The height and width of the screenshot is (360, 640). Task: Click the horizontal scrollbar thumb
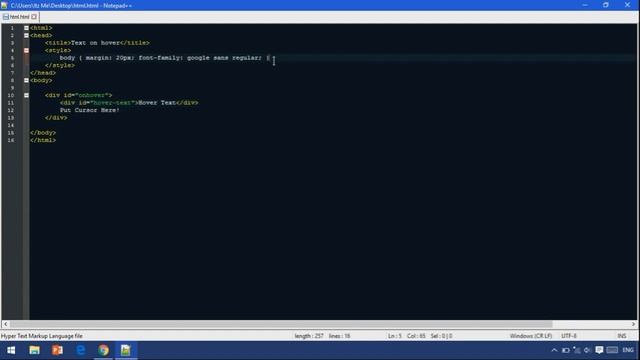tap(281, 324)
